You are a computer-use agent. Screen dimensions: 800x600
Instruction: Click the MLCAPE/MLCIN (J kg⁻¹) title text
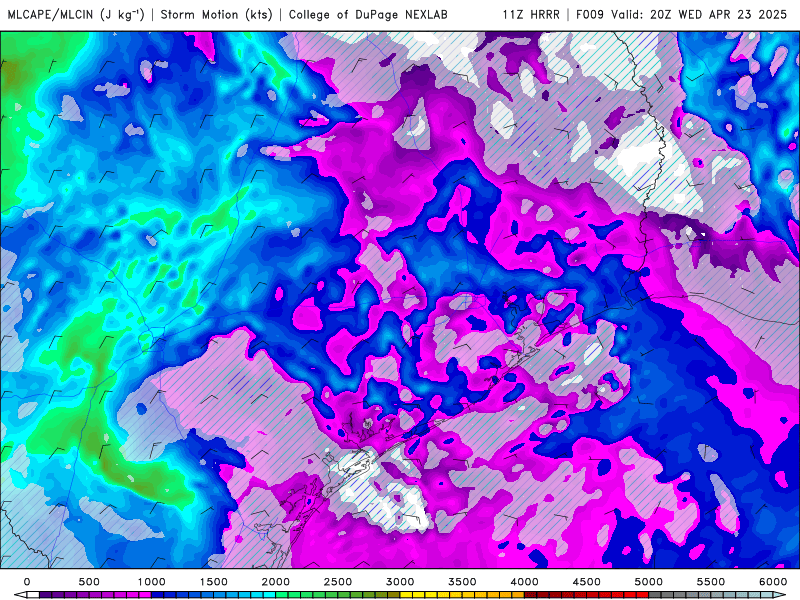(x=76, y=14)
